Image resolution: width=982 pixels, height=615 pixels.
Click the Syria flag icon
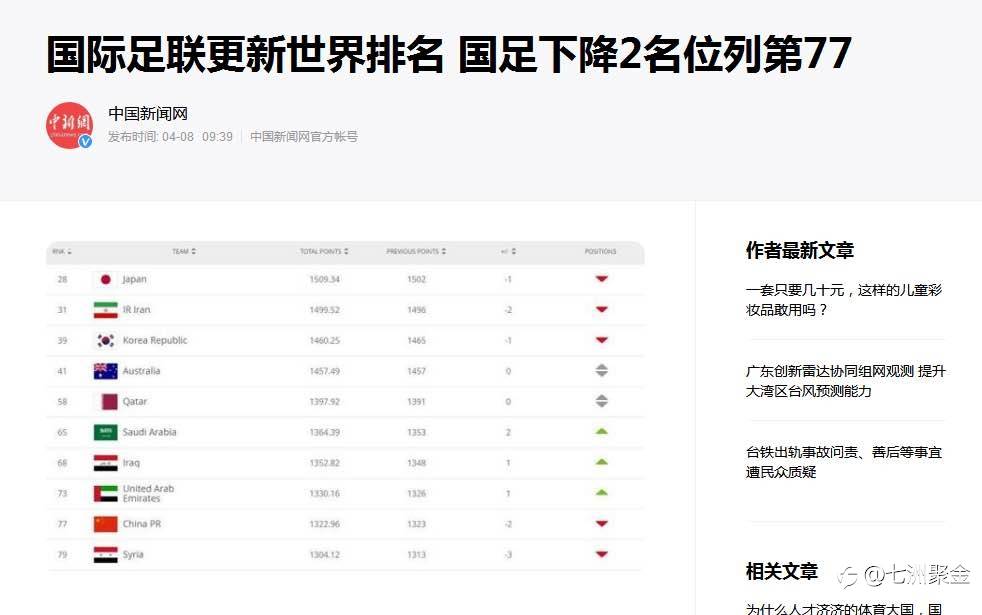tap(105, 554)
